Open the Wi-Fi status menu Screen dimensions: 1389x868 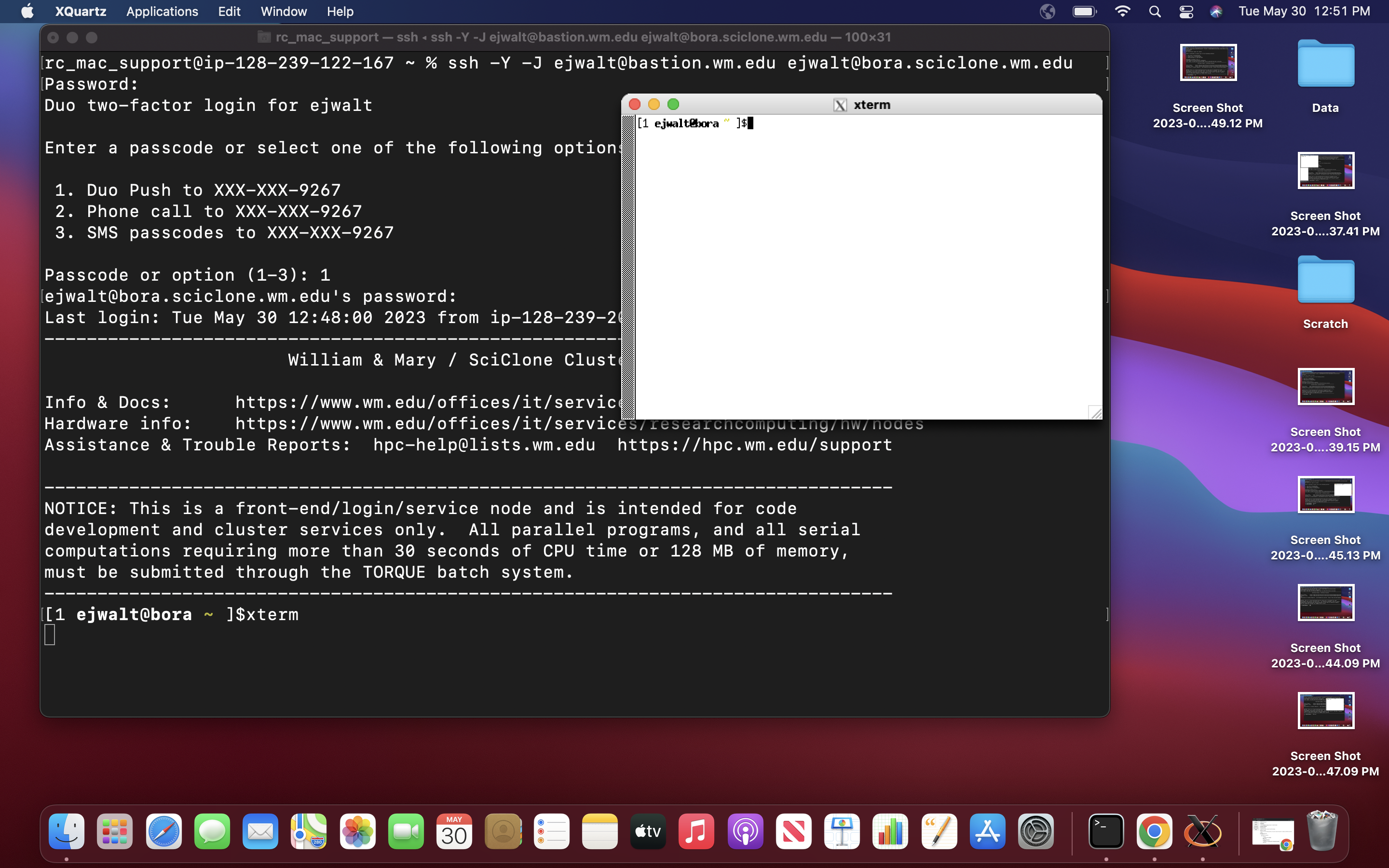tap(1122, 12)
